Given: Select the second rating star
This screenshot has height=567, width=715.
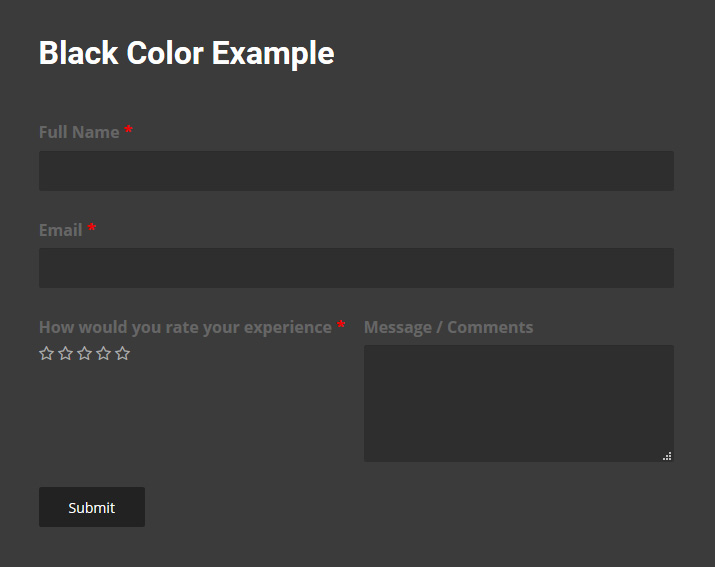Looking at the screenshot, I should [x=65, y=353].
